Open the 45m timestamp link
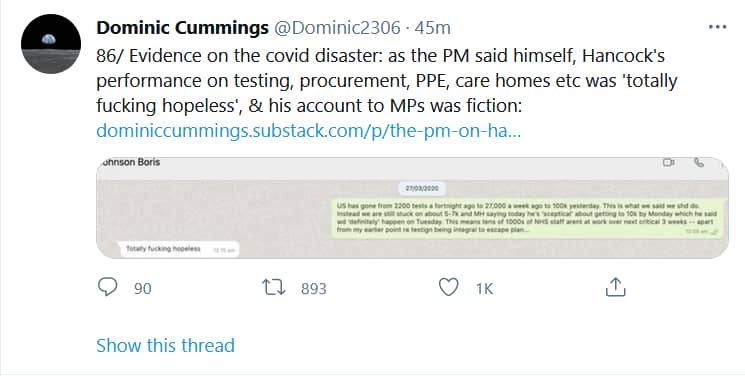 432,28
